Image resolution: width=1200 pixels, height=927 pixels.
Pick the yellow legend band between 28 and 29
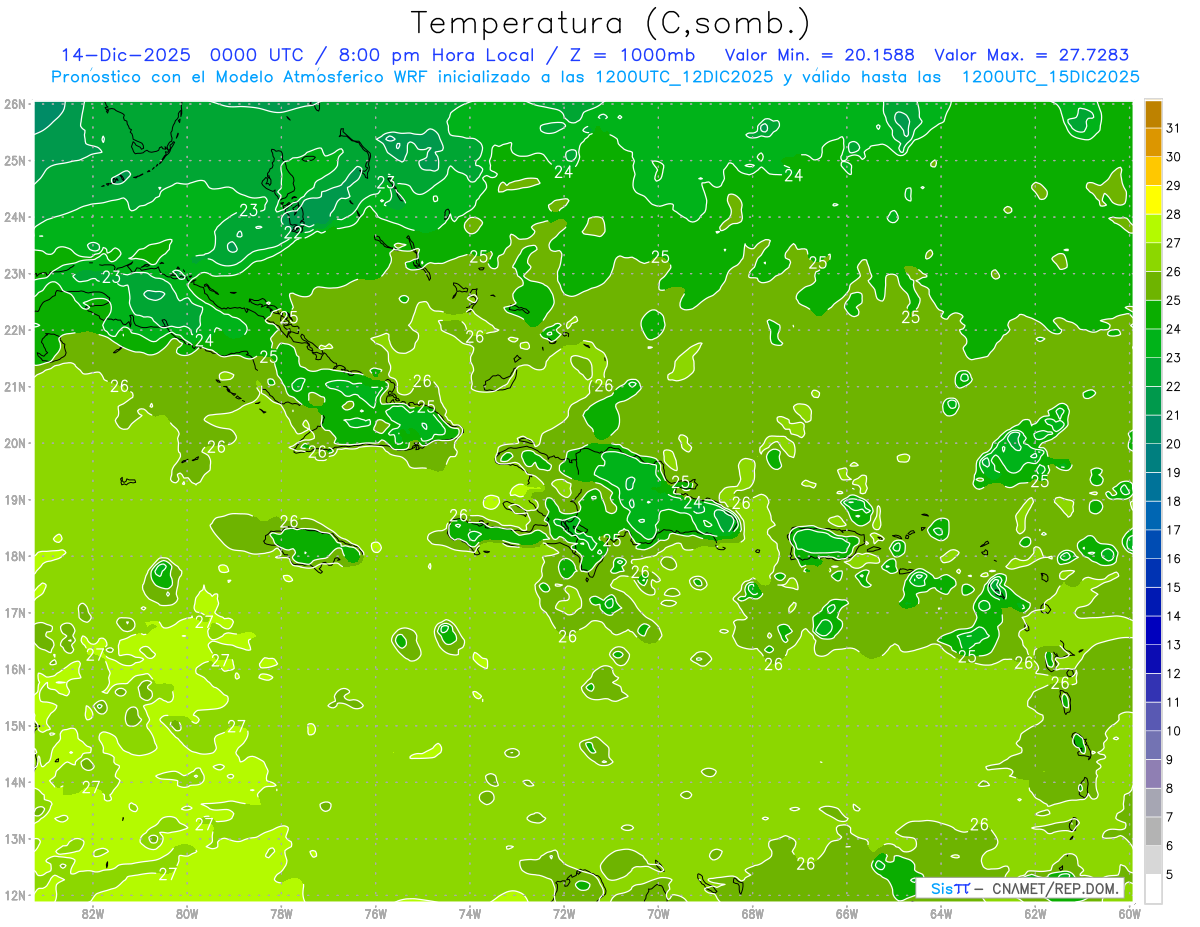pos(1153,200)
